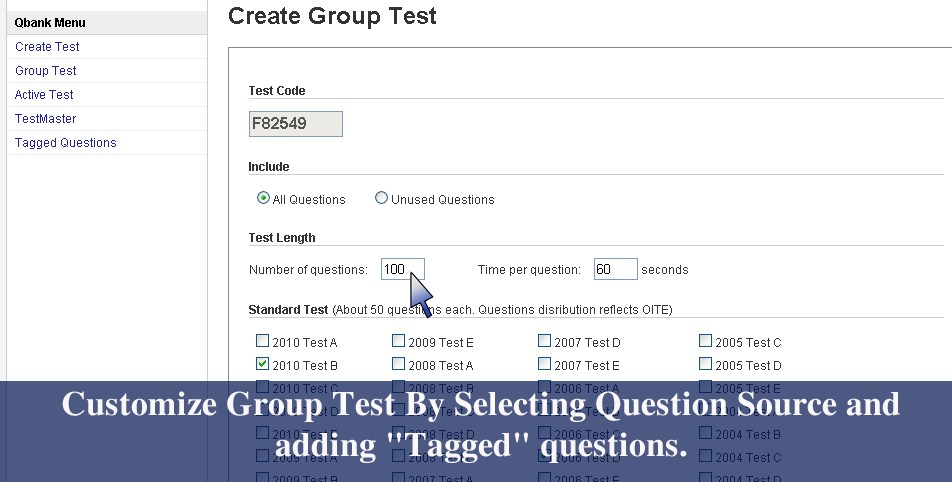Tick the 2004 Test C checkbox
The width and height of the screenshot is (952, 482).
[x=706, y=457]
